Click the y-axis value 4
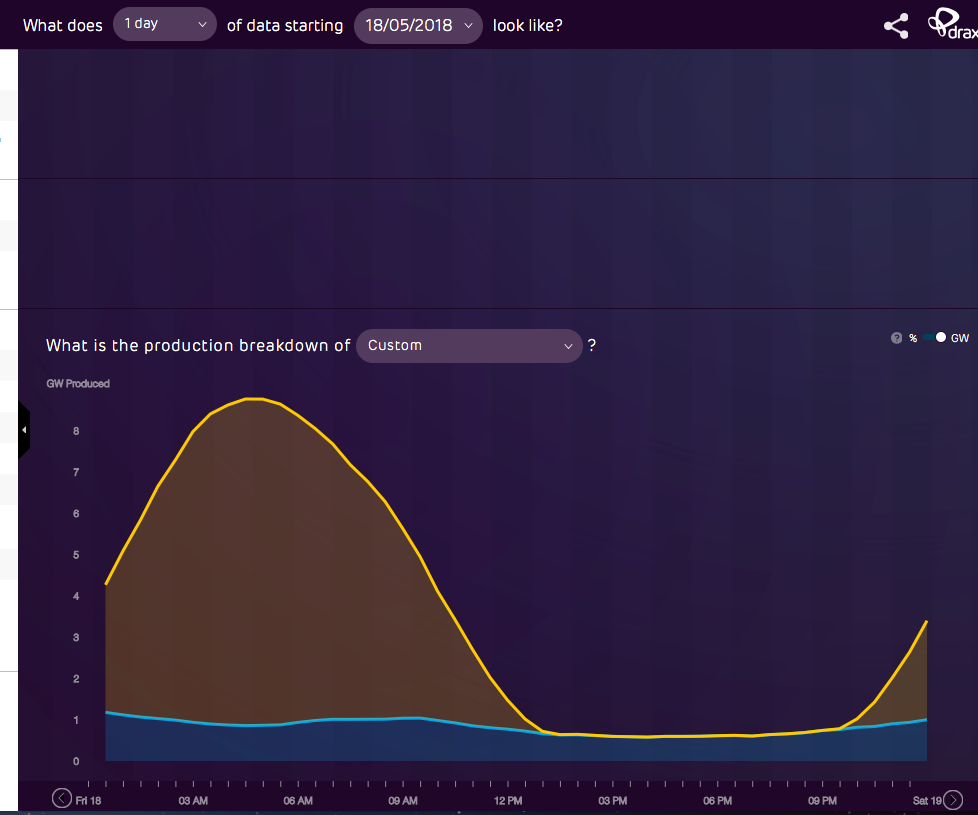The image size is (978, 815). point(76,596)
